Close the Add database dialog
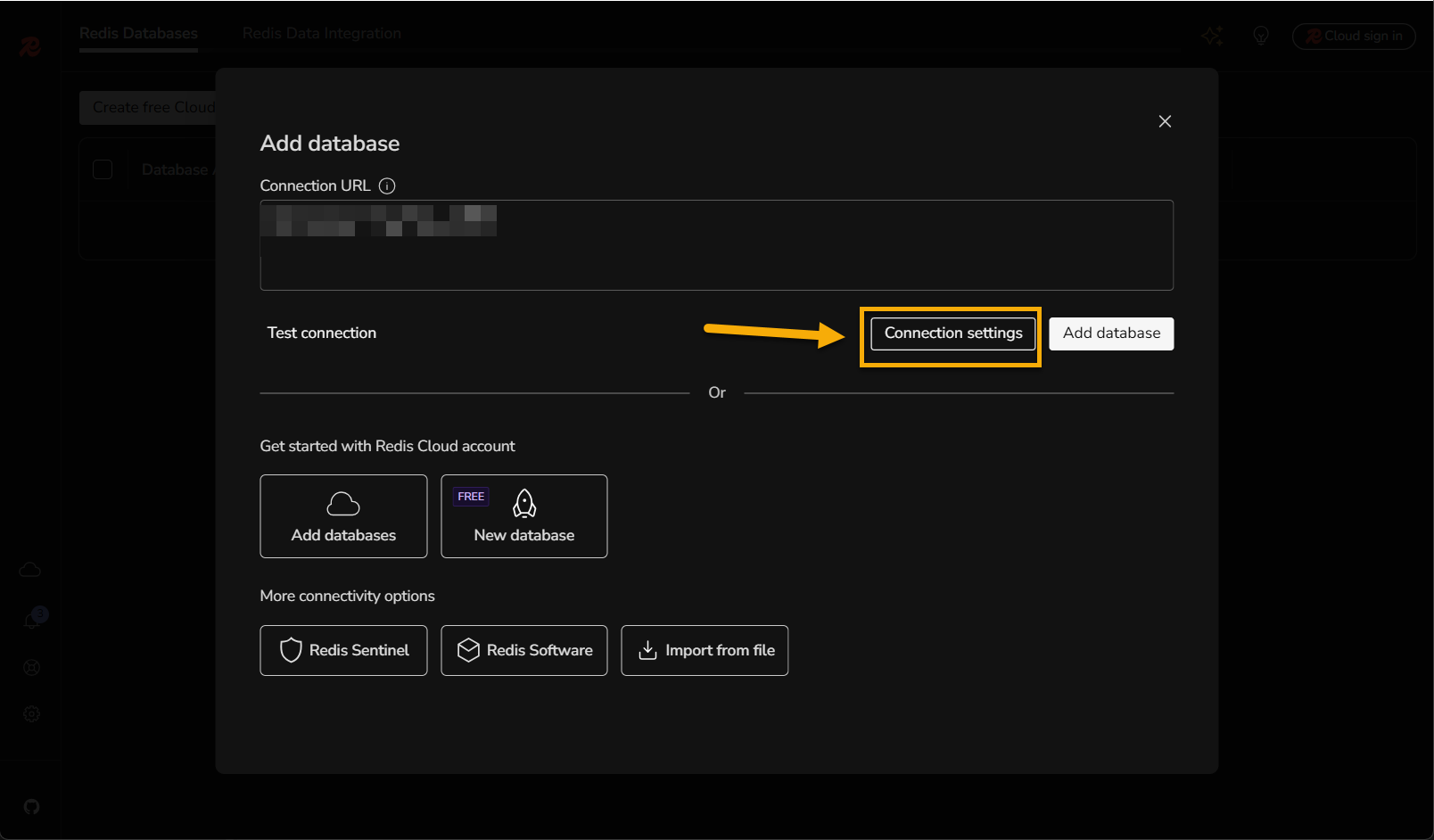Image resolution: width=1434 pixels, height=840 pixels. click(x=1165, y=121)
